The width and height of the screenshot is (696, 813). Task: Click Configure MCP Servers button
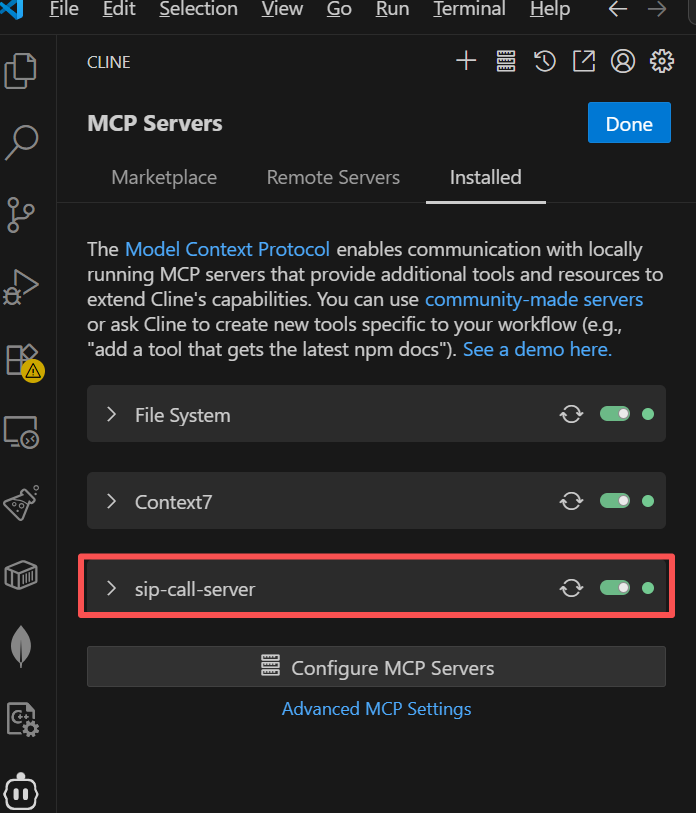coord(376,667)
